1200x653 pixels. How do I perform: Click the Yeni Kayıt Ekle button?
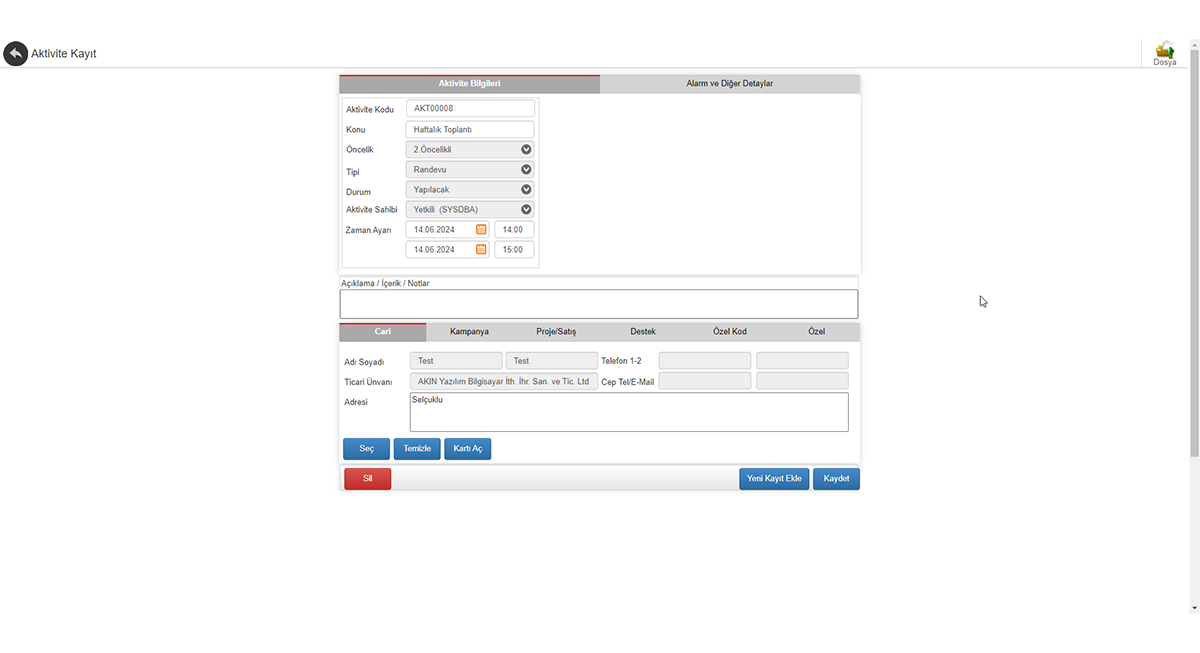click(774, 479)
